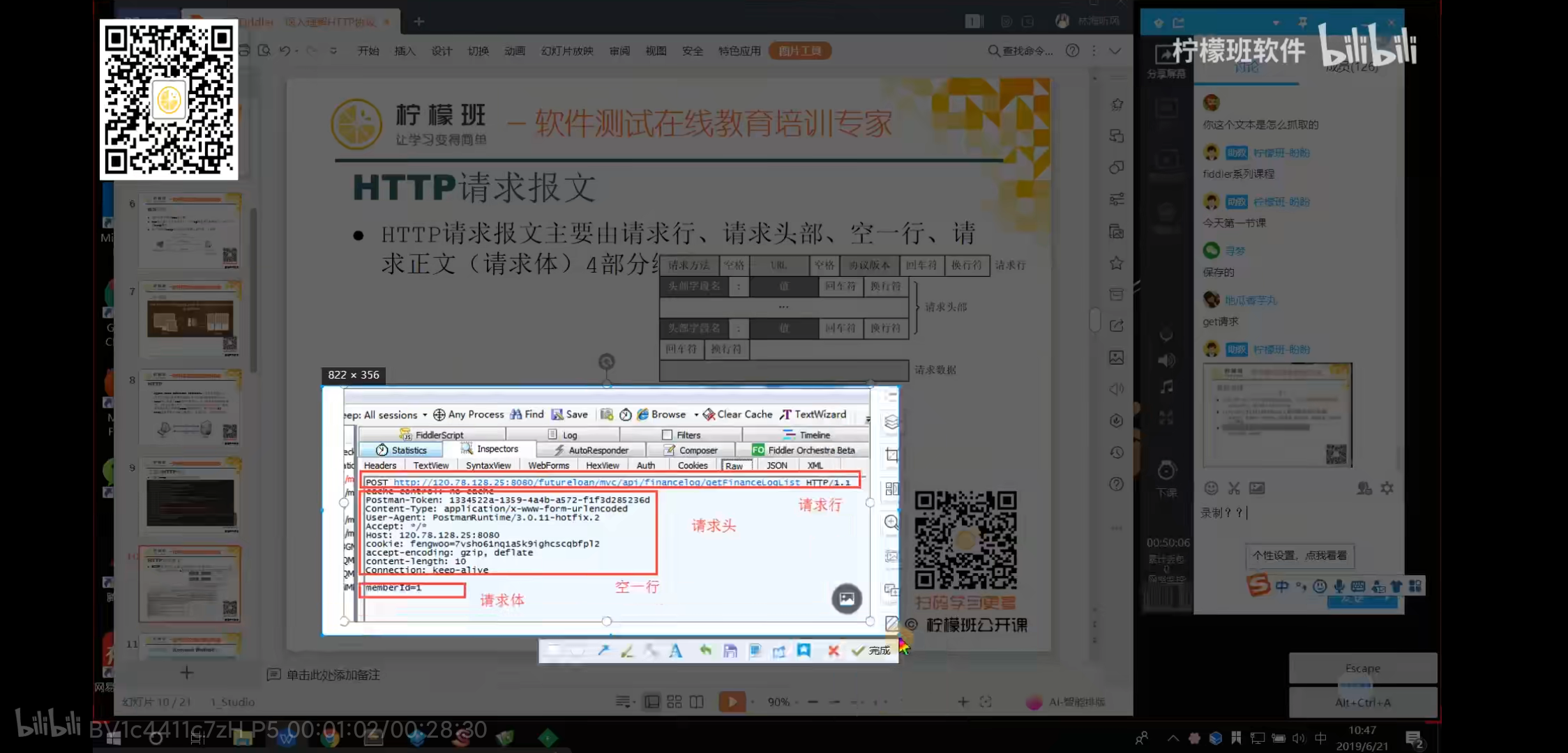The height and width of the screenshot is (753, 1568).
Task: Select the text 'A' annotation tool
Action: click(675, 651)
